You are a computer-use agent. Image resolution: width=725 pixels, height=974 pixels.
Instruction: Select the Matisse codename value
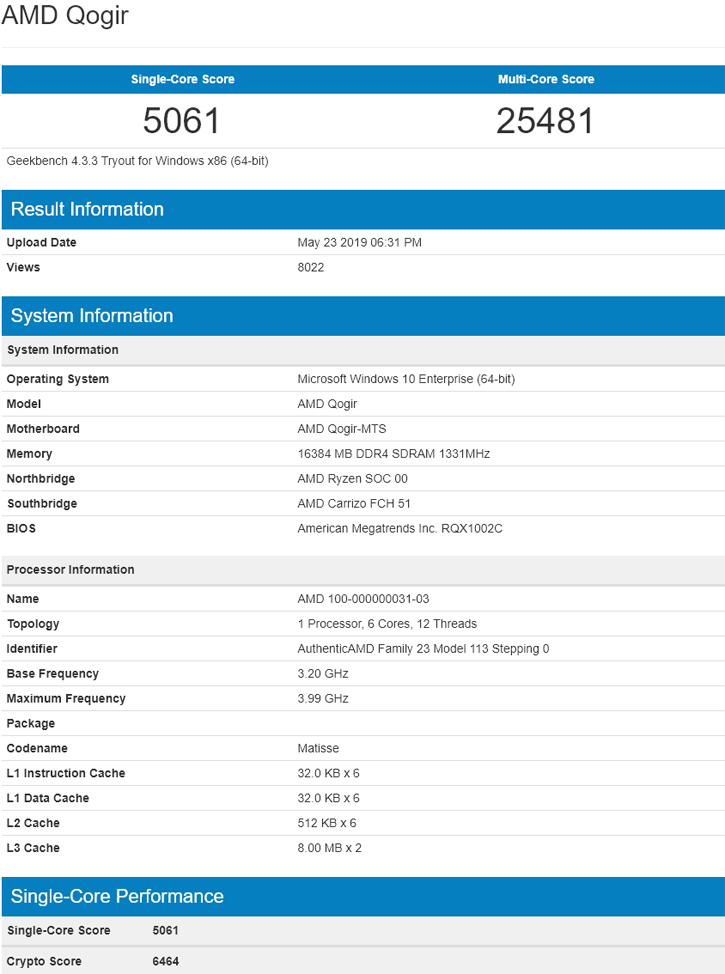point(317,748)
